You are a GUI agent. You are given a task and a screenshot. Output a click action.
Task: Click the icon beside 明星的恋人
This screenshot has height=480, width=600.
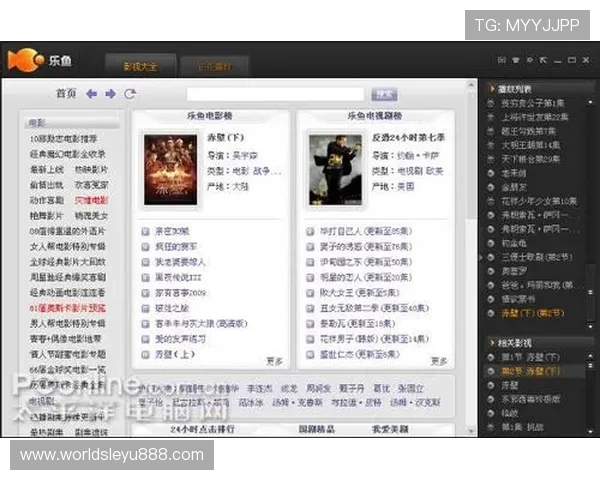[x=310, y=278]
